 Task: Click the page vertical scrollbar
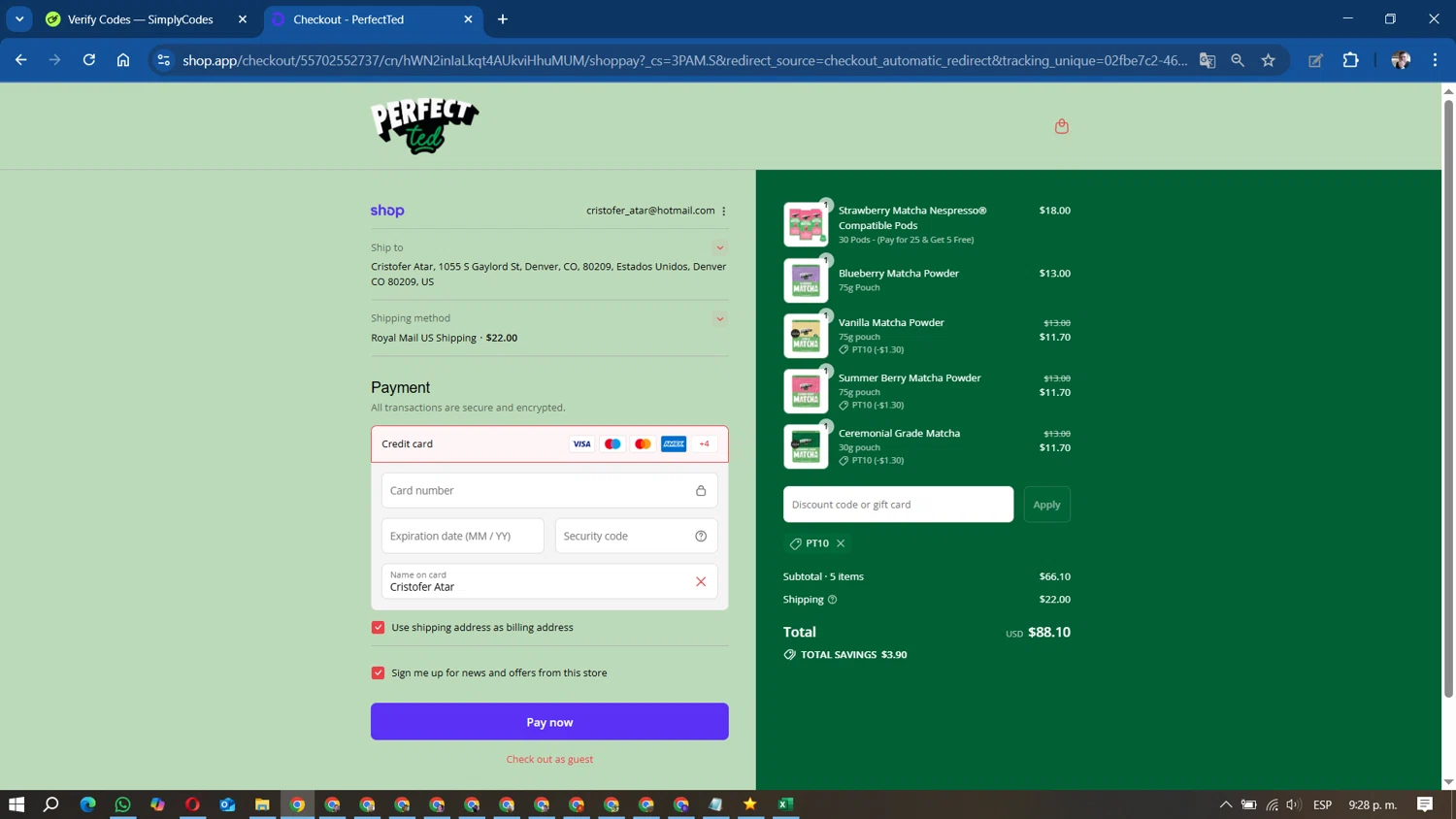pyautogui.click(x=1448, y=398)
